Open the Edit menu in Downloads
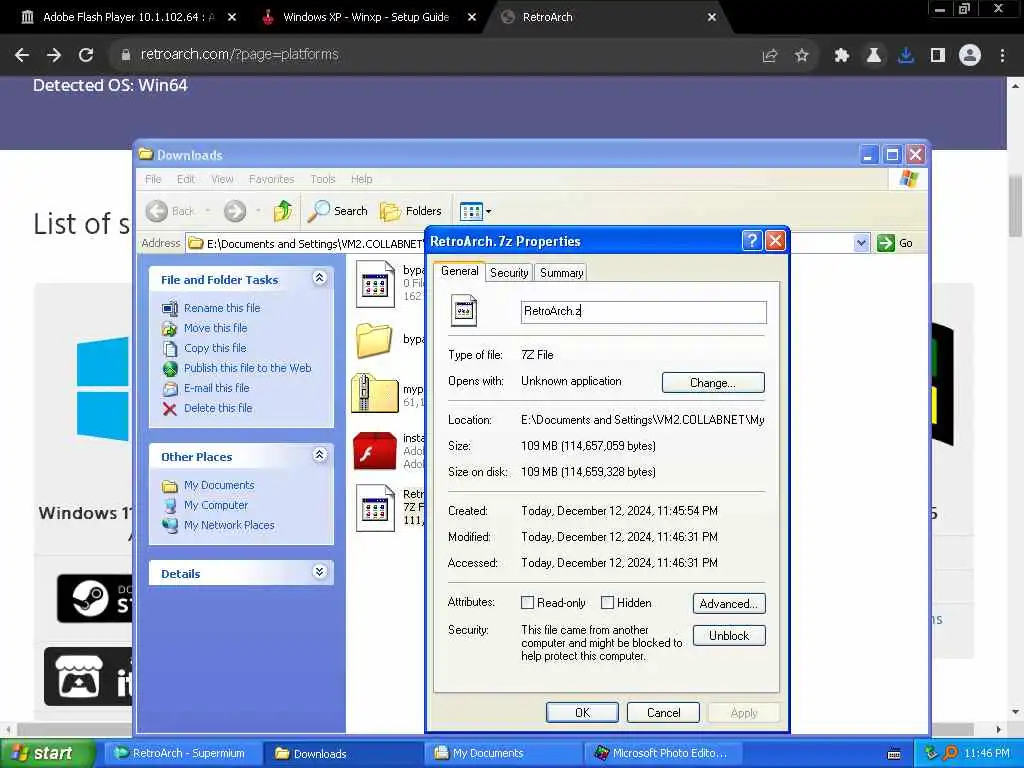The width and height of the screenshot is (1024, 768). 186,179
